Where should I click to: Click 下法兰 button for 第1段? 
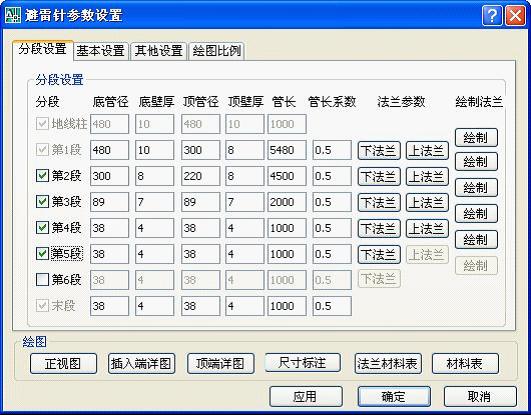379,150
